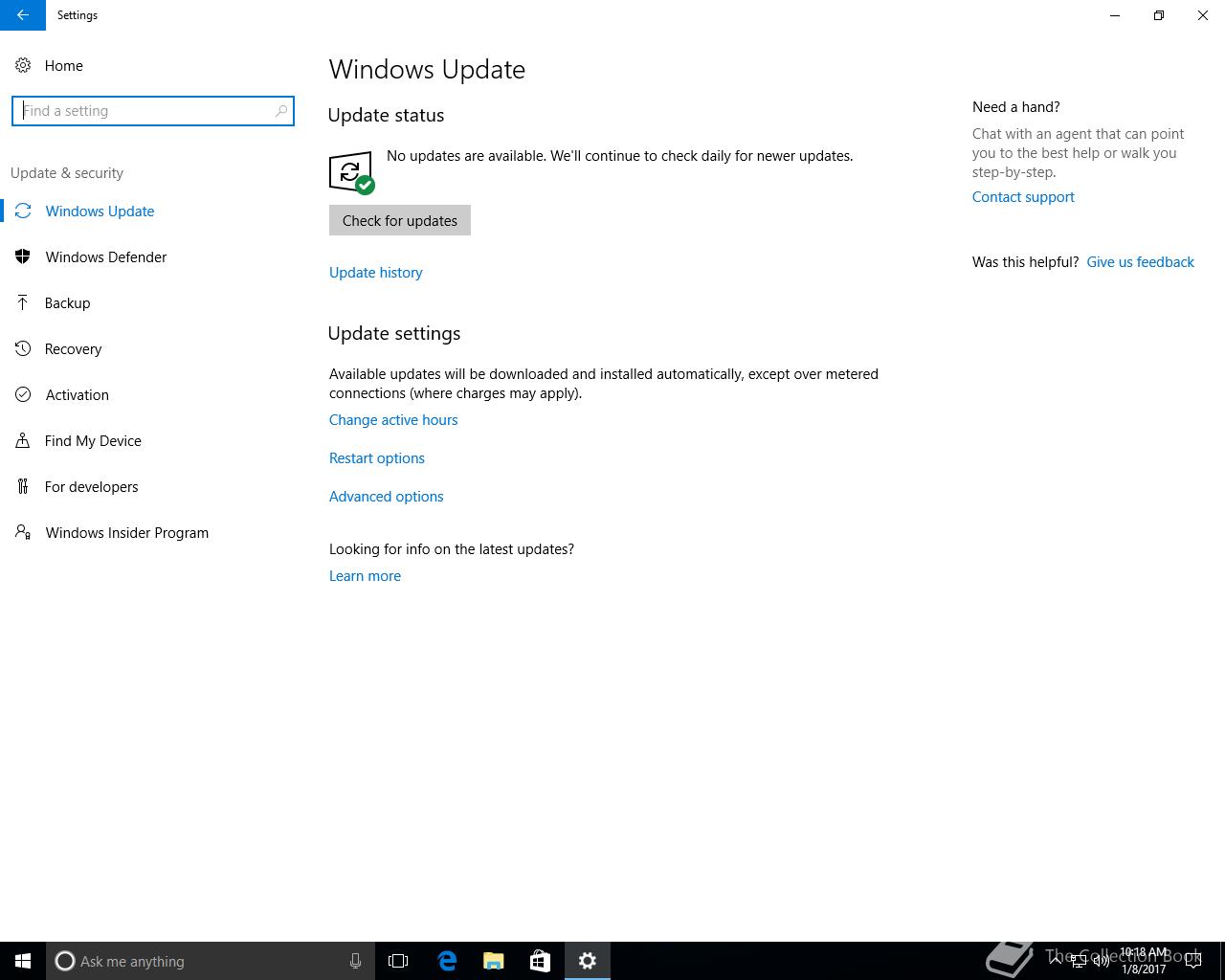Click the Update & security label
This screenshot has width=1225, height=980.
coord(67,173)
